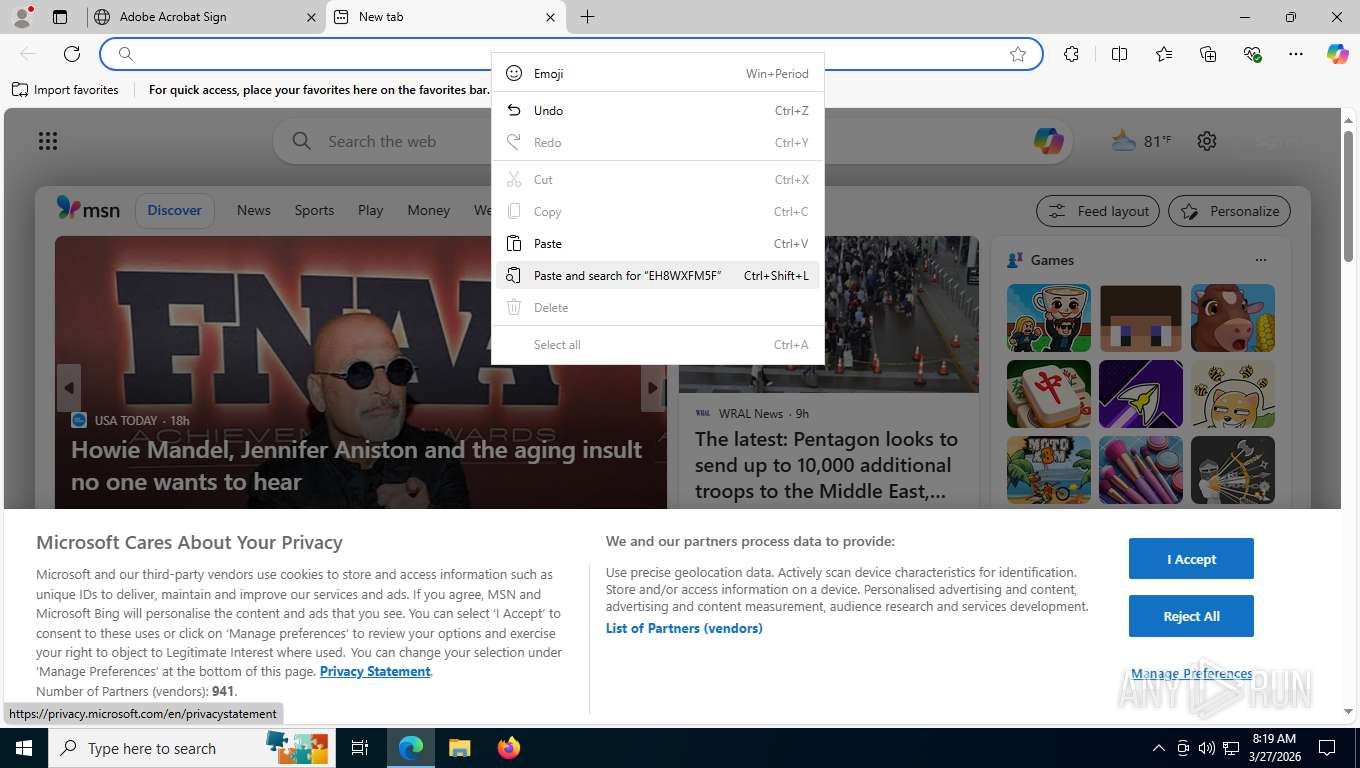Image resolution: width=1360 pixels, height=768 pixels.
Task: Click Personalize button
Action: 1230,211
